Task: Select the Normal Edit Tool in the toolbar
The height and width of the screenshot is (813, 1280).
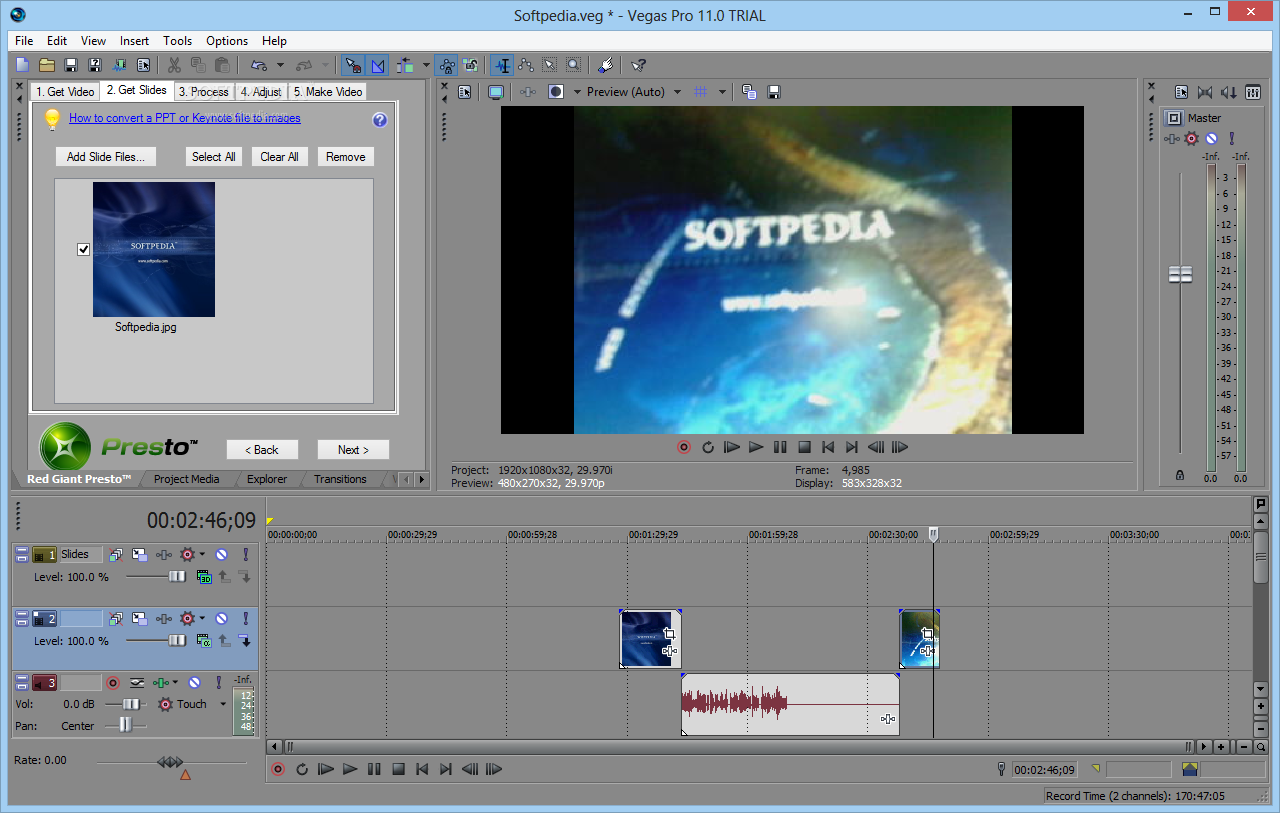Action: [x=502, y=65]
